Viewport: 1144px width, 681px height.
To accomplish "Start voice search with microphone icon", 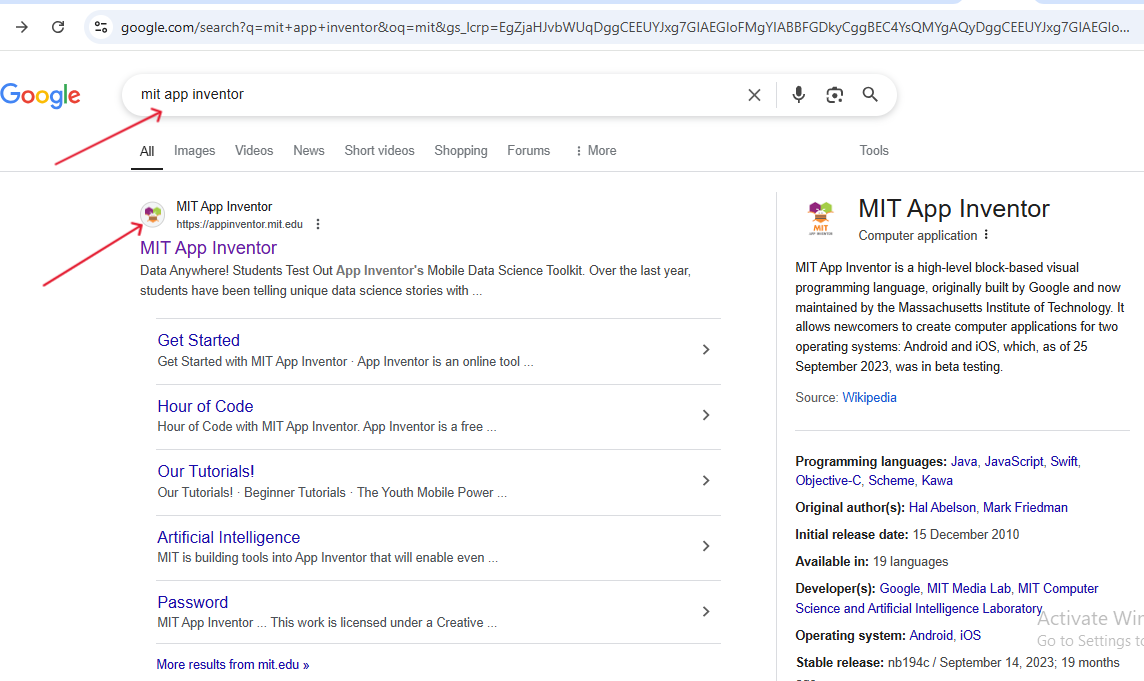I will tap(799, 94).
